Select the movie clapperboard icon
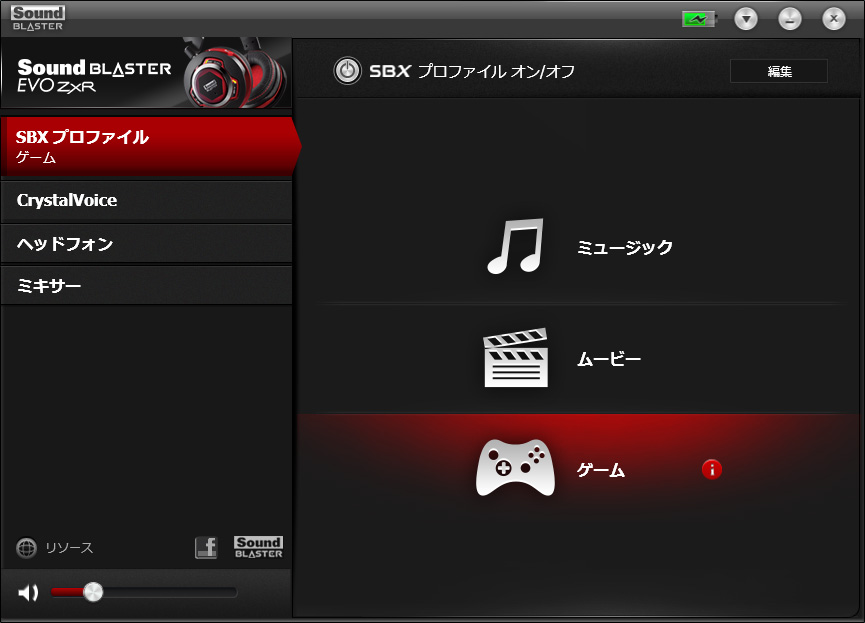Screen dimensions: 865x623 [x=516, y=358]
